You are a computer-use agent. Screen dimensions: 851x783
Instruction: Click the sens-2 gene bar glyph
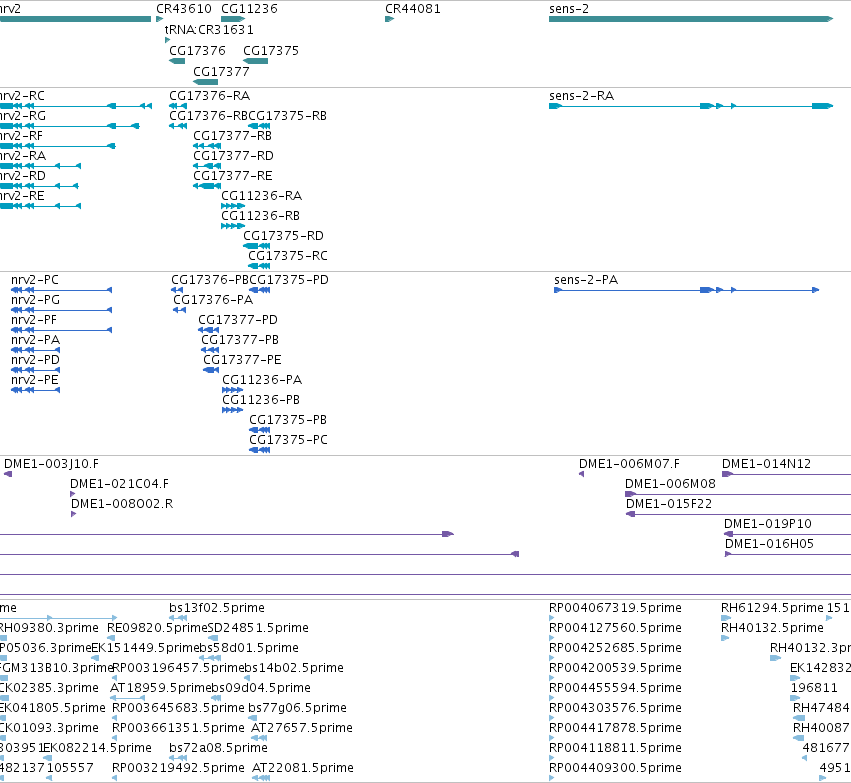click(x=691, y=19)
